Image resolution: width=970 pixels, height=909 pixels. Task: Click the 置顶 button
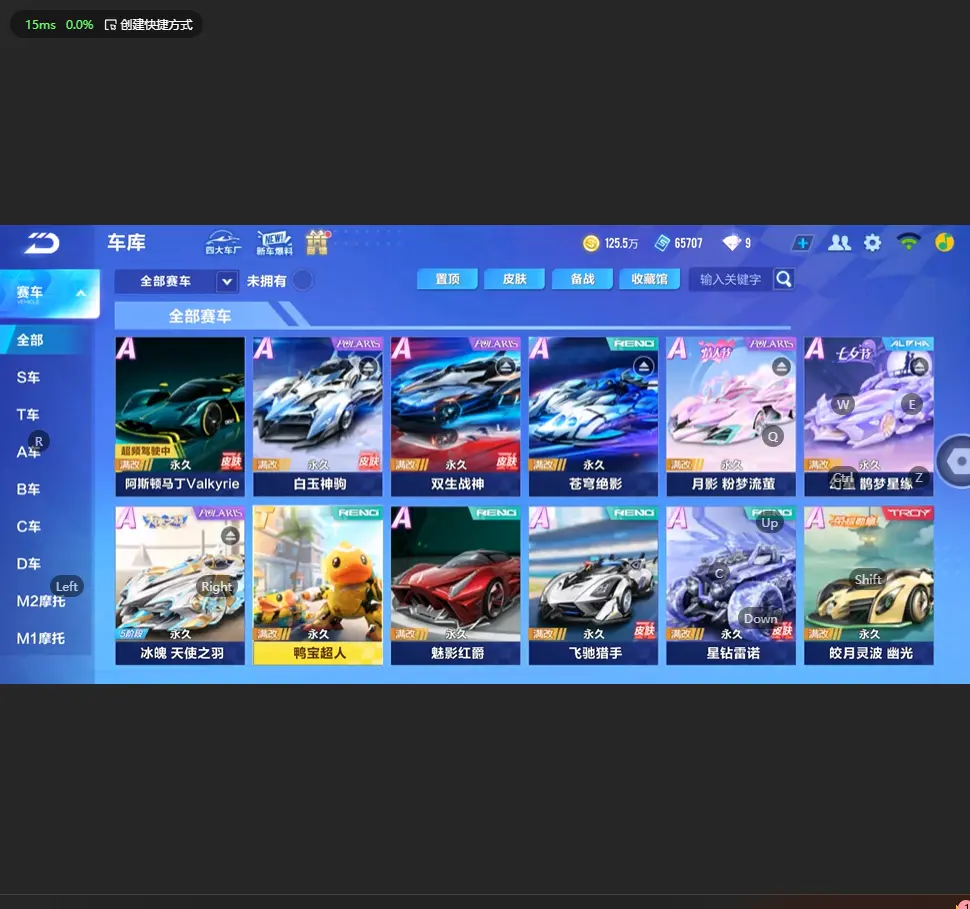447,279
